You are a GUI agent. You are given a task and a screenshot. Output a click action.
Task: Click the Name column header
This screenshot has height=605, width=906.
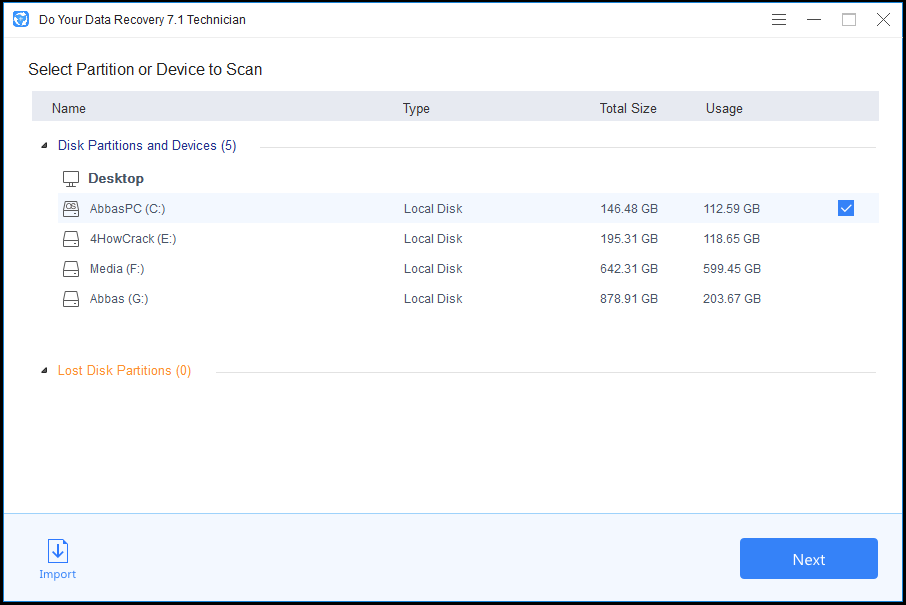click(69, 108)
